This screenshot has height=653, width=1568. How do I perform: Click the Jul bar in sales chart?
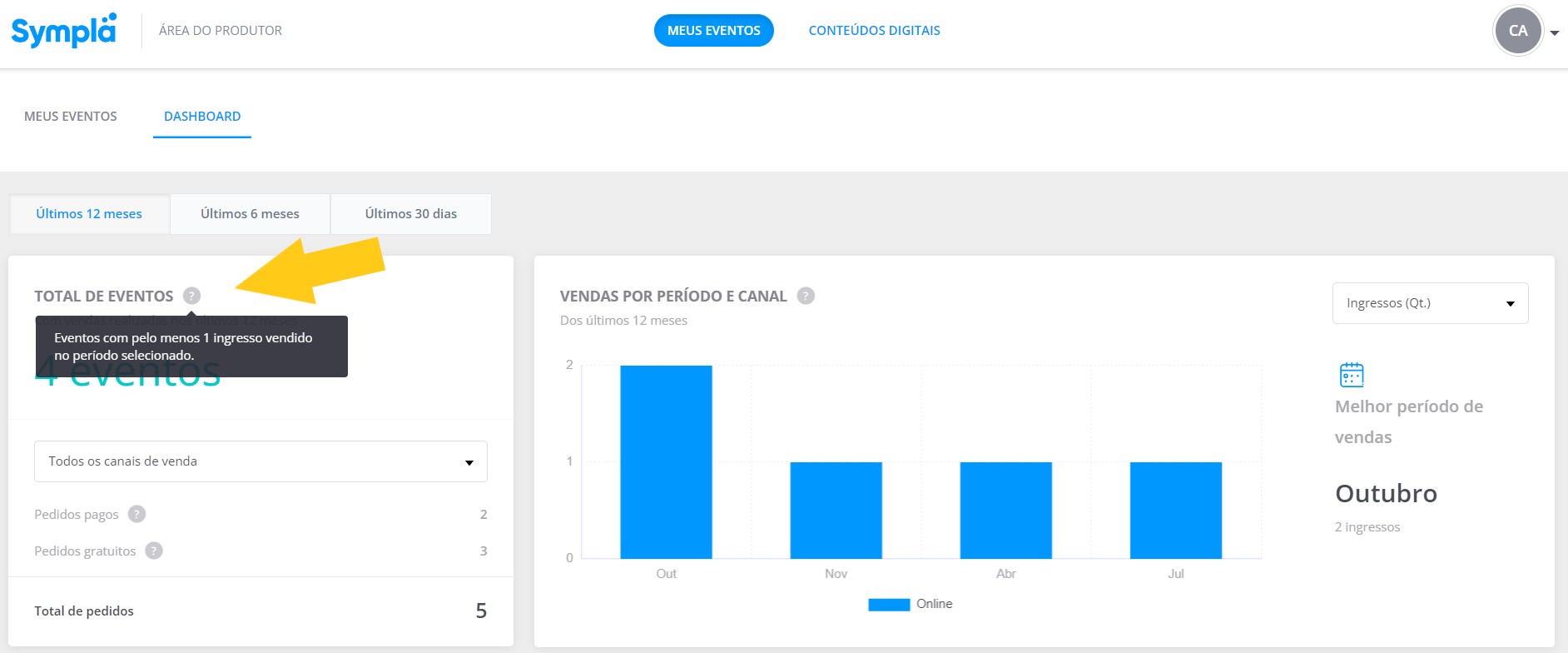[x=1176, y=511]
